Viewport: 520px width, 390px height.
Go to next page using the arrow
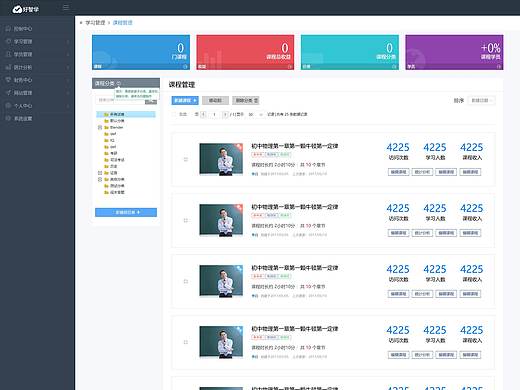tap(225, 114)
